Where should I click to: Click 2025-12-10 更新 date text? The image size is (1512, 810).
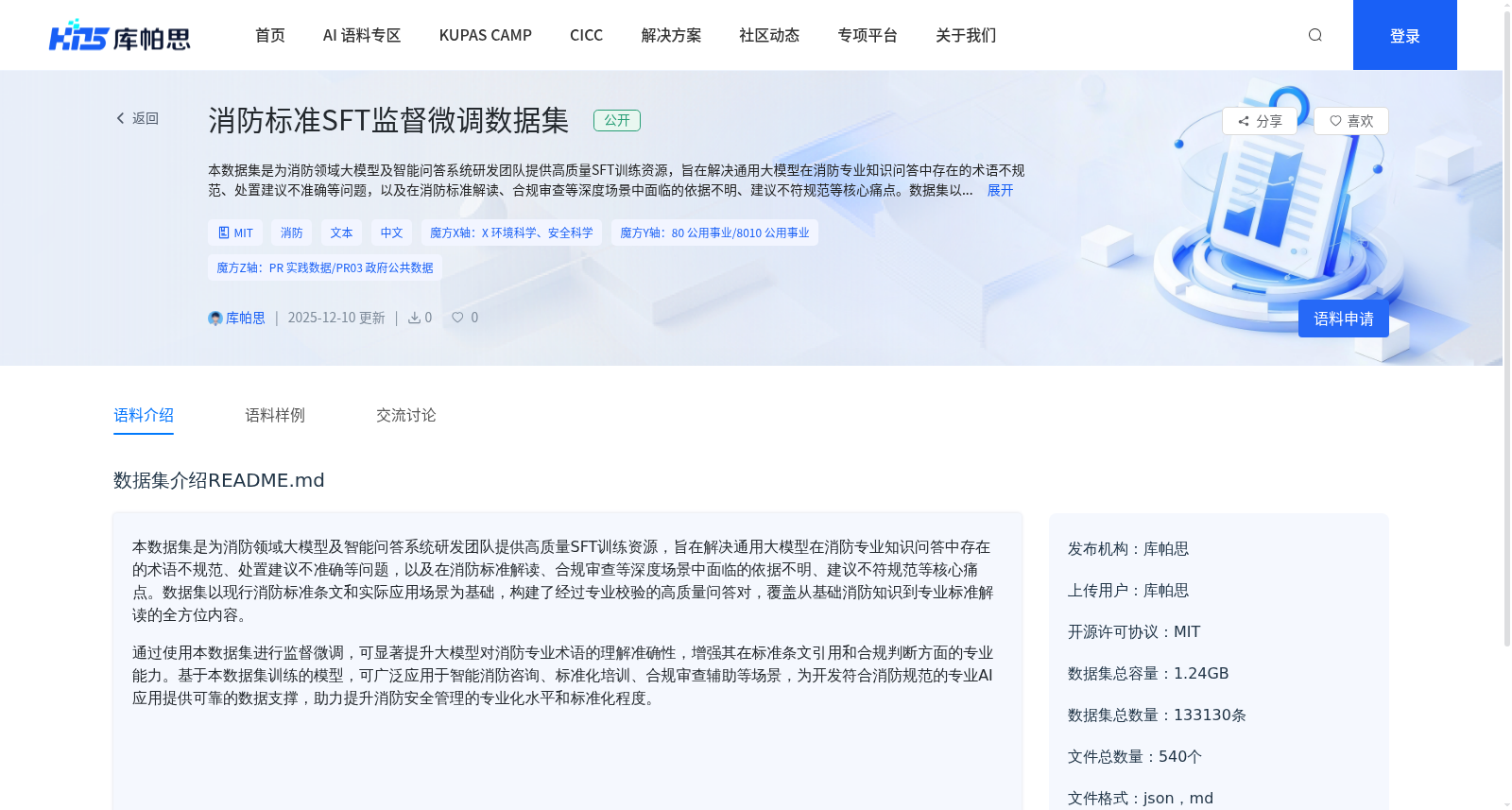[x=336, y=318]
